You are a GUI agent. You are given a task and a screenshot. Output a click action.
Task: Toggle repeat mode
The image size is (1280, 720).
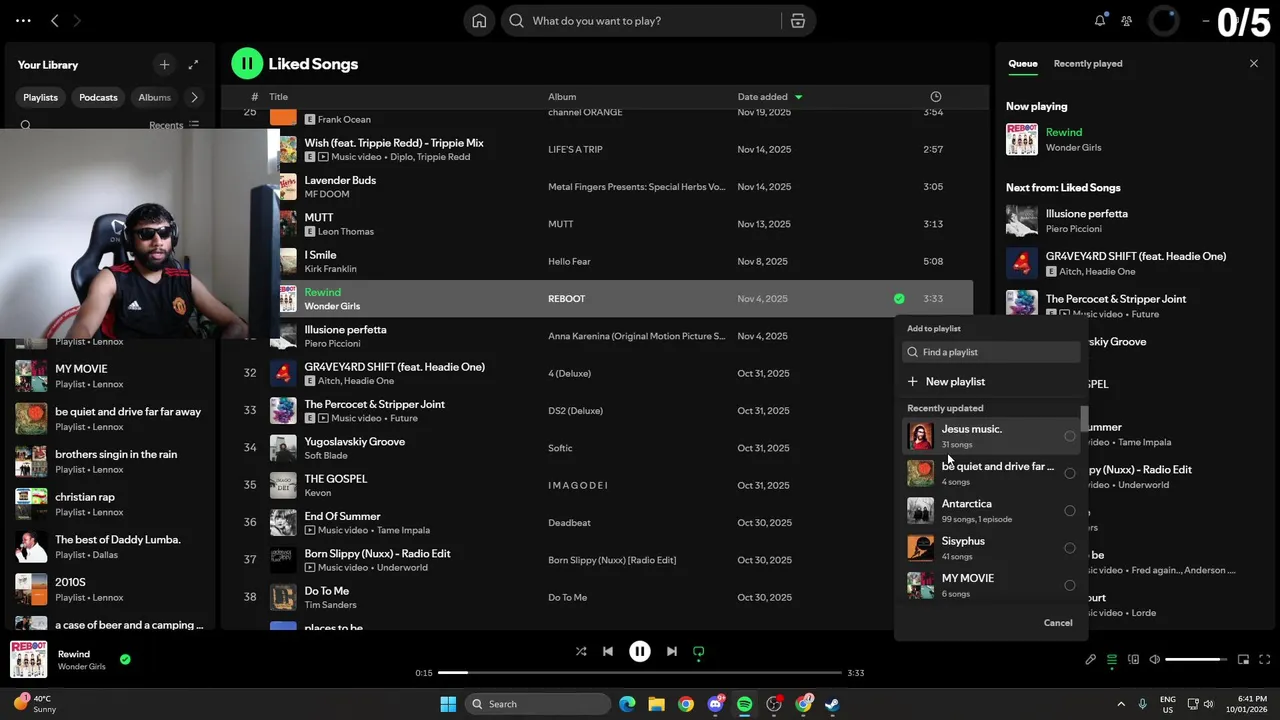click(x=699, y=651)
